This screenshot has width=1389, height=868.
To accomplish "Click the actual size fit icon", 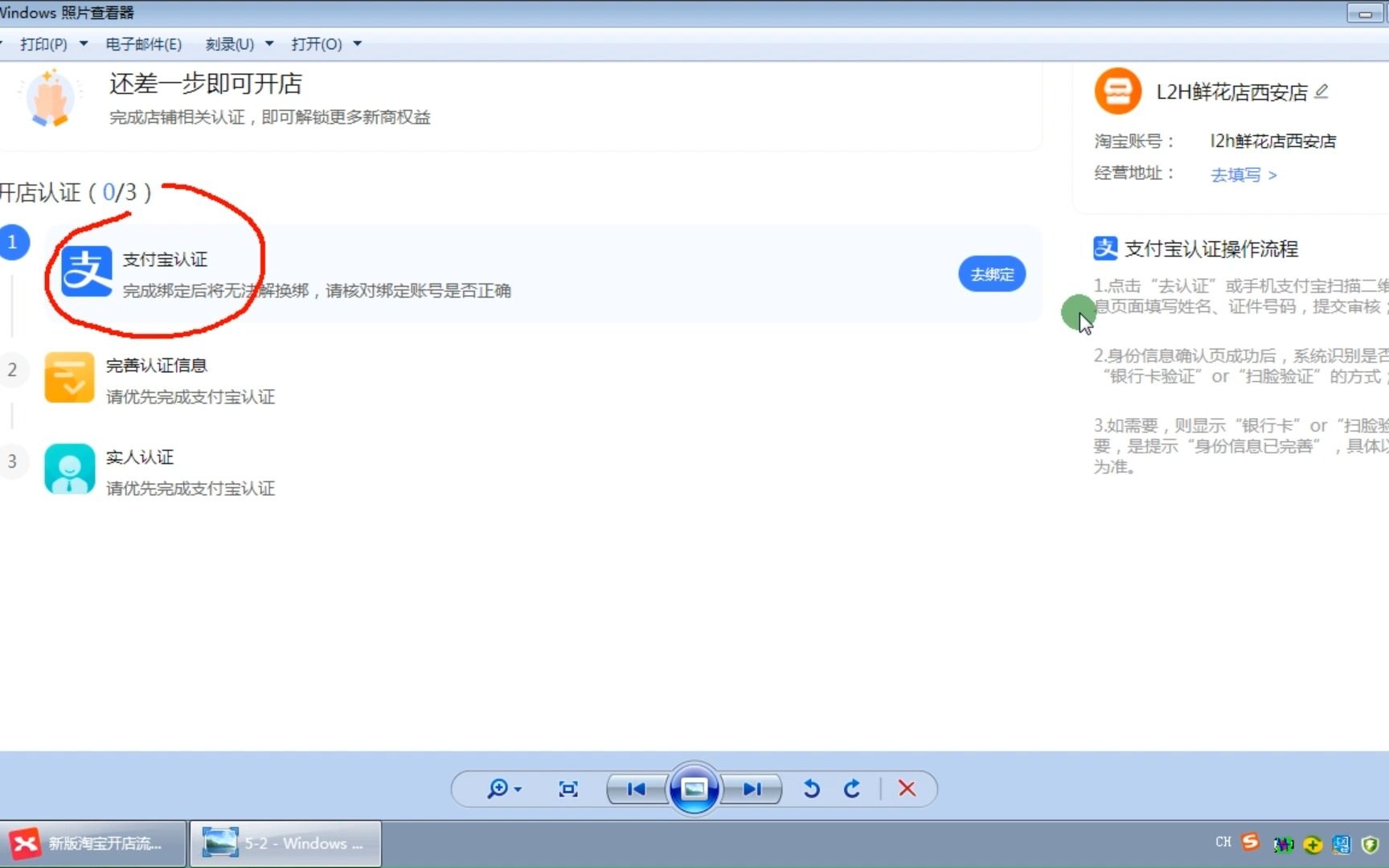I will point(568,789).
